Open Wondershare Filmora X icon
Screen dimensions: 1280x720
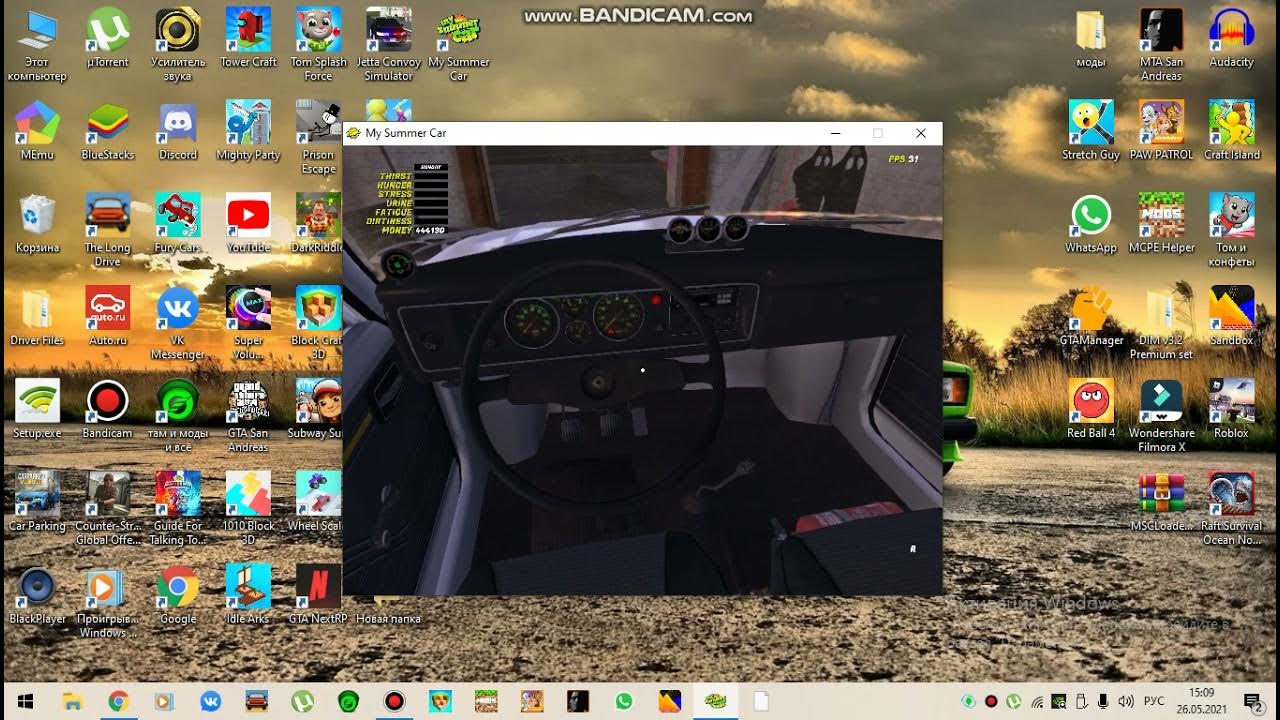pos(1161,417)
